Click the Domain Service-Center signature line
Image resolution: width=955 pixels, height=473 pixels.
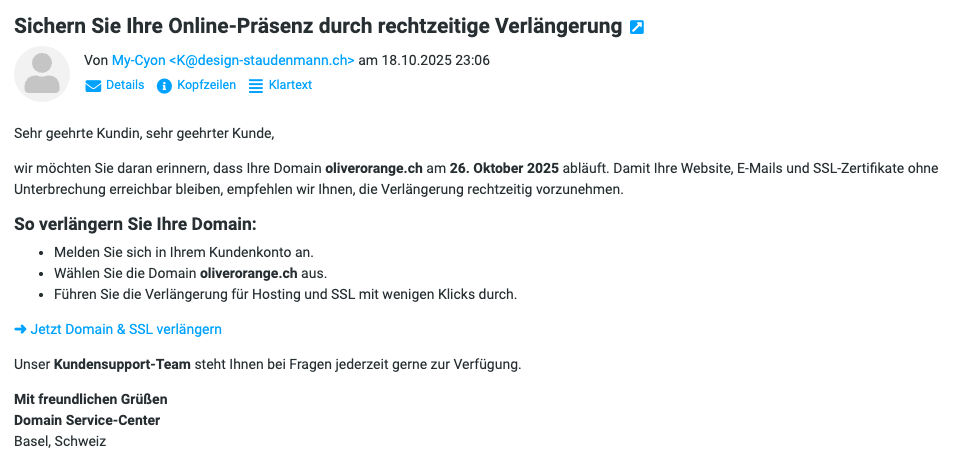[87, 420]
